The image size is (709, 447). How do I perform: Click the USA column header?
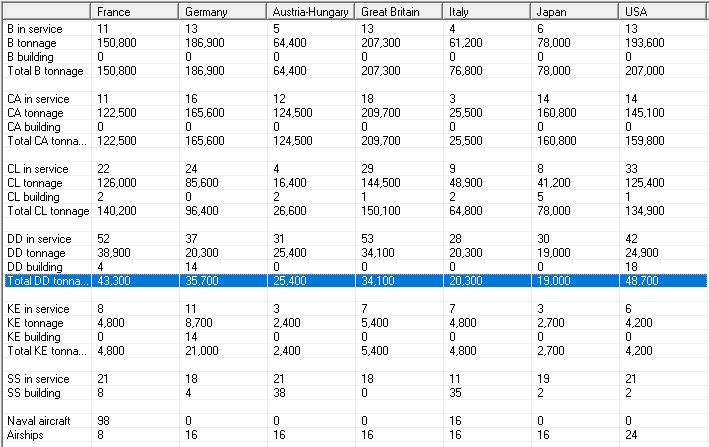(x=662, y=11)
